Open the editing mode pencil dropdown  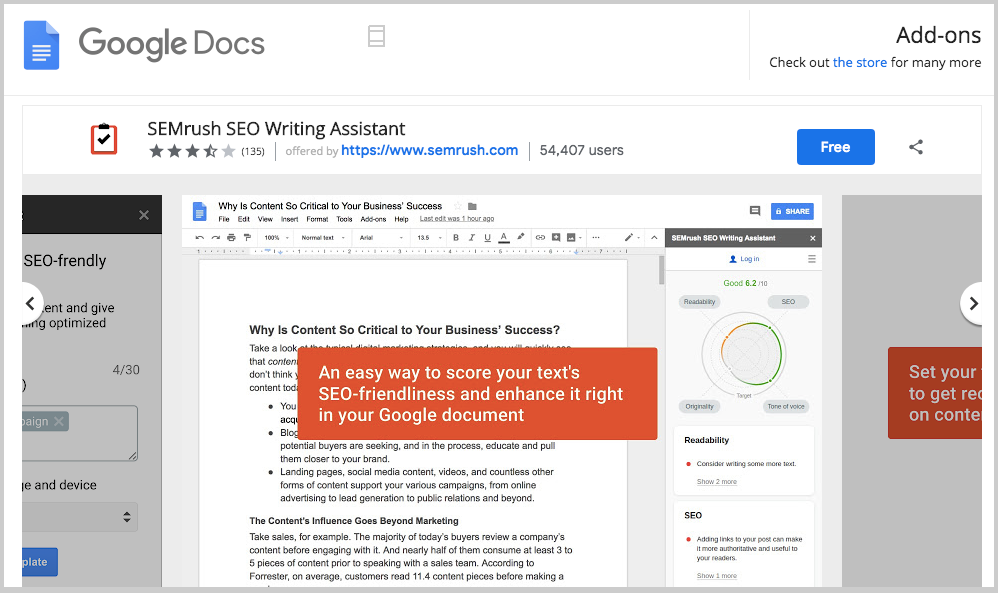(630, 237)
